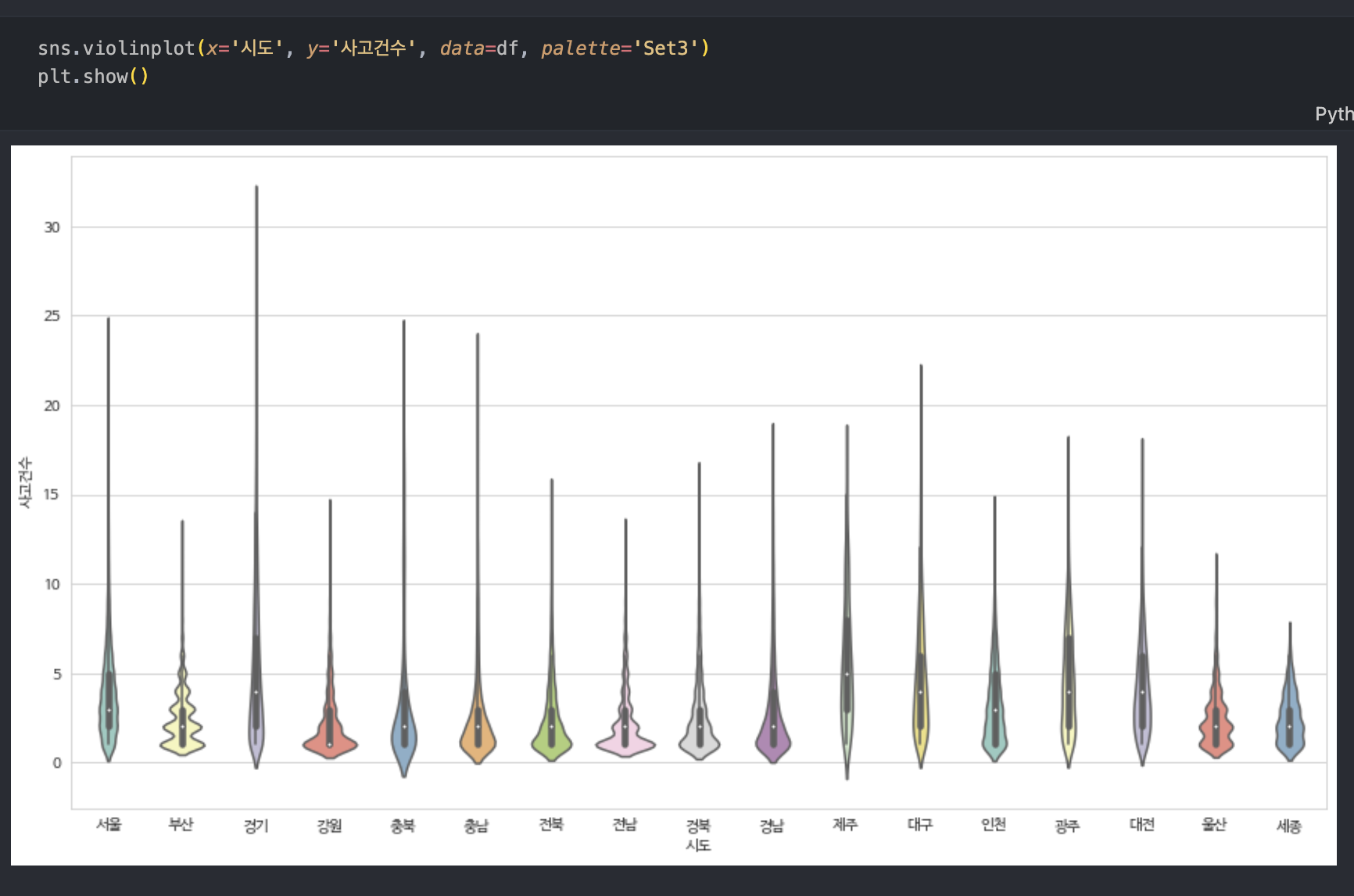This screenshot has height=896, width=1354.
Task: Click the 서울 x-axis tick label
Action: [x=109, y=824]
